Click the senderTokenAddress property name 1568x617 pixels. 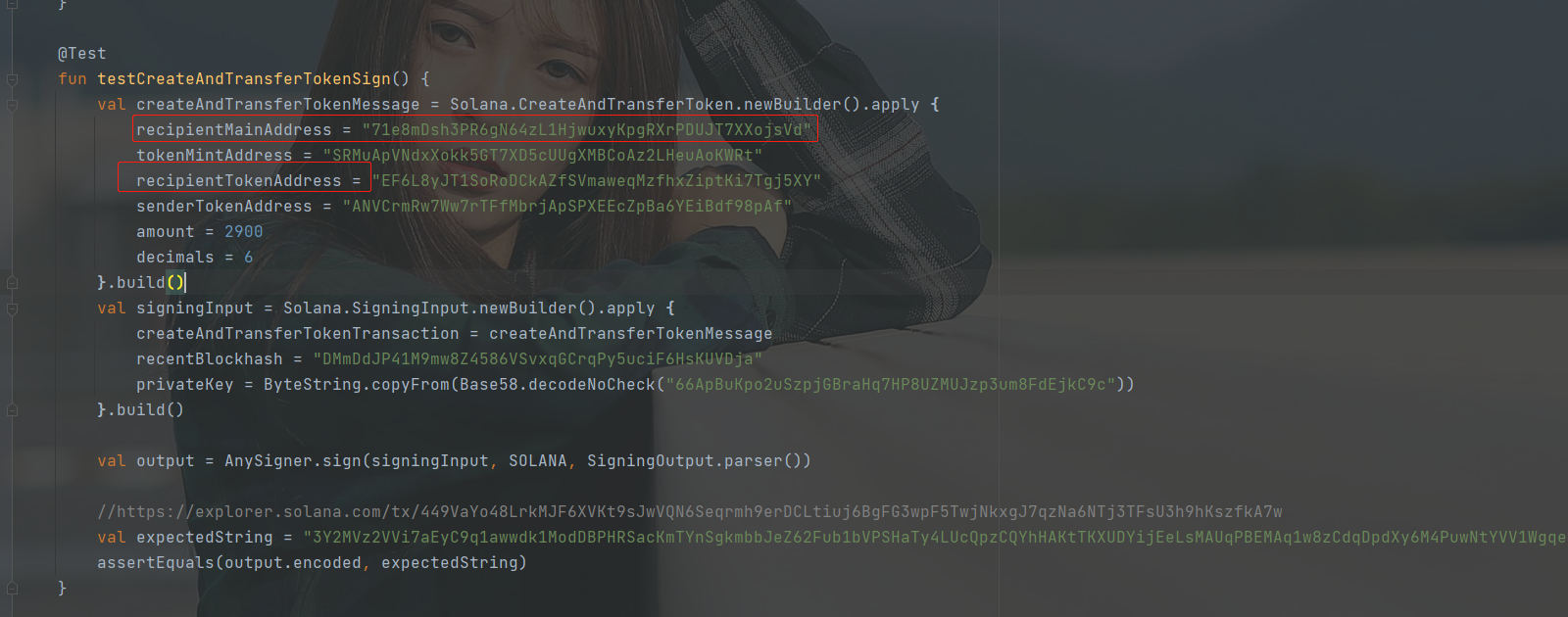pyautogui.click(x=224, y=207)
